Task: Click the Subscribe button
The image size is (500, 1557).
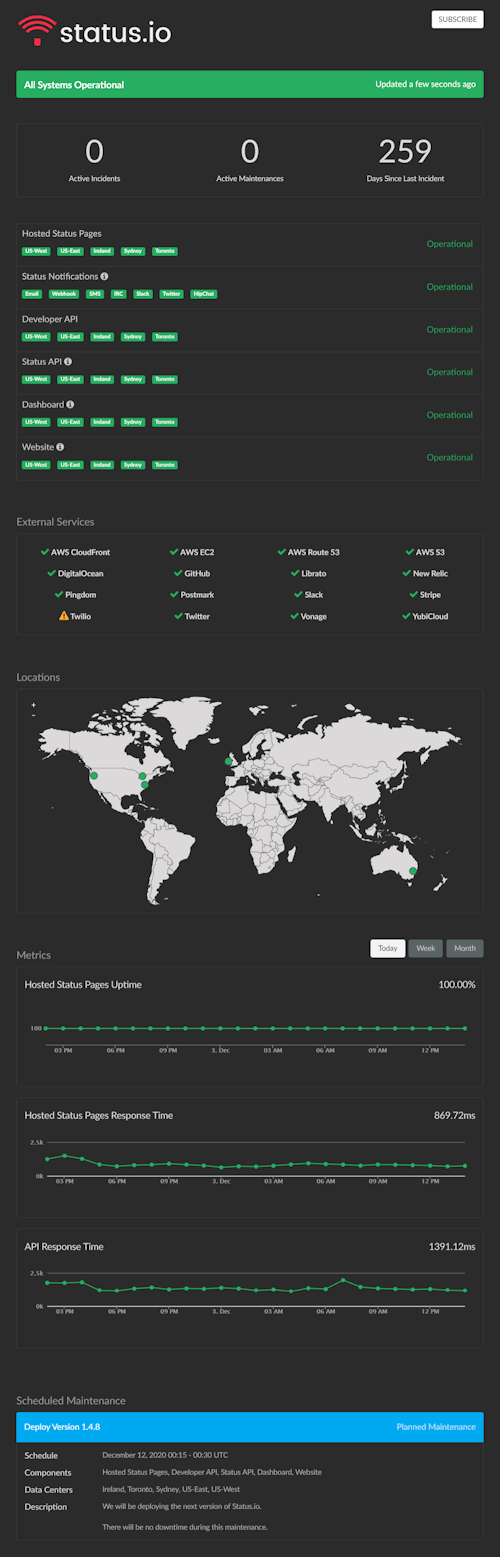Action: click(457, 19)
